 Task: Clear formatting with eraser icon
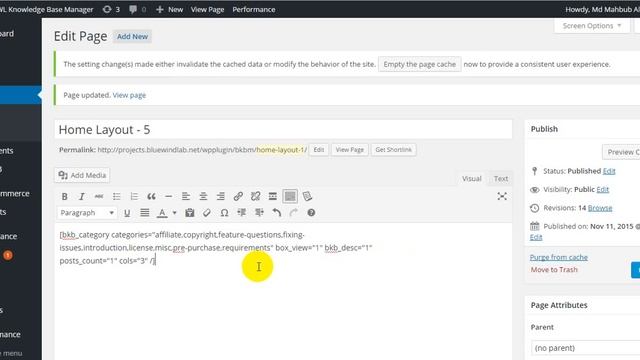207,213
